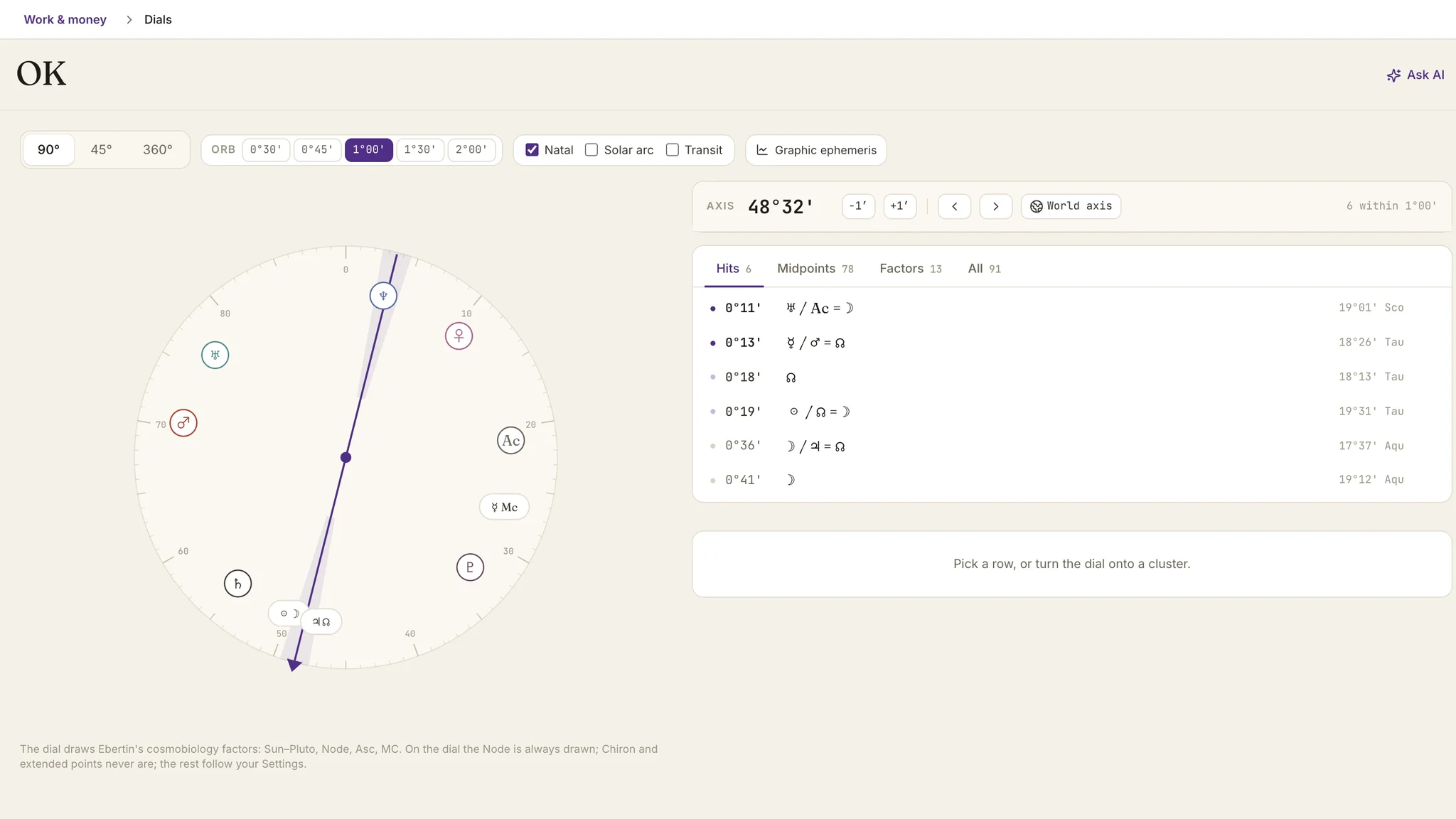Switch dial to 45° mode
This screenshot has height=819, width=1456.
tap(101, 149)
